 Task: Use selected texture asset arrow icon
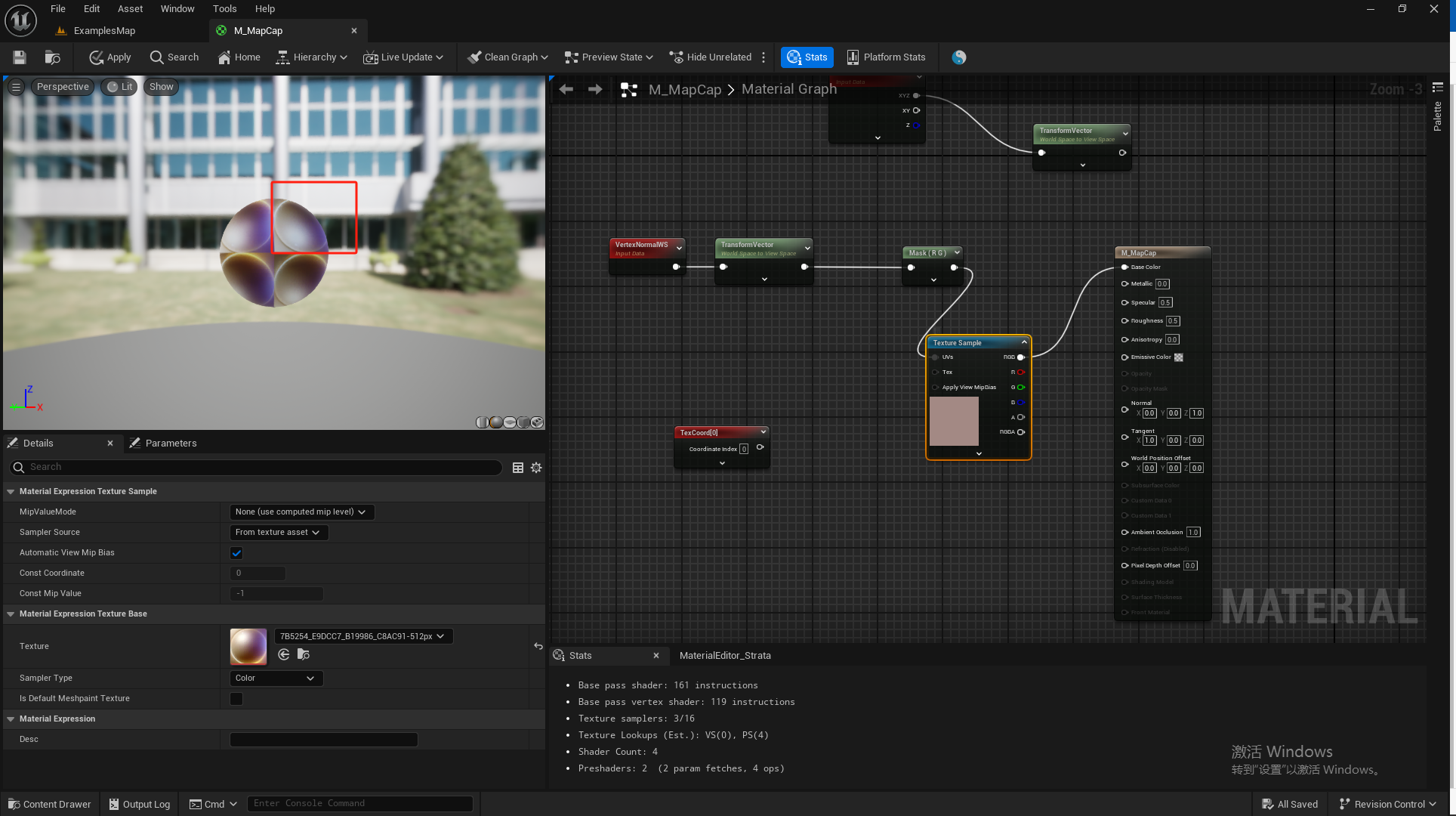pos(284,655)
